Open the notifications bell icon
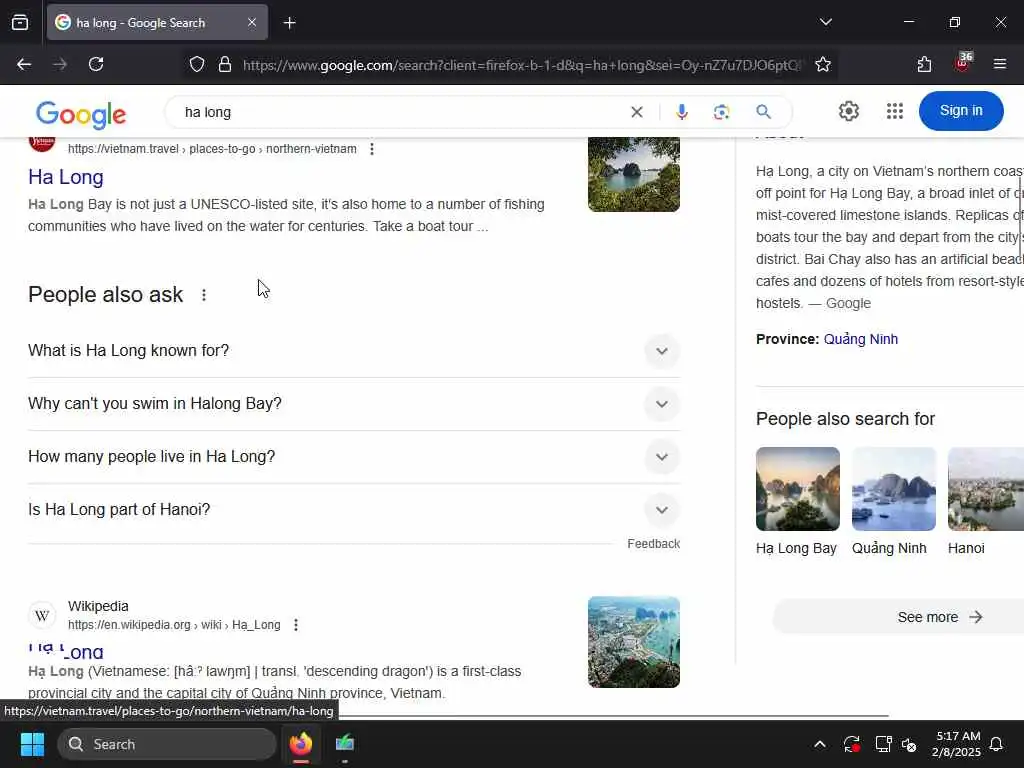This screenshot has width=1024, height=768. tap(996, 744)
